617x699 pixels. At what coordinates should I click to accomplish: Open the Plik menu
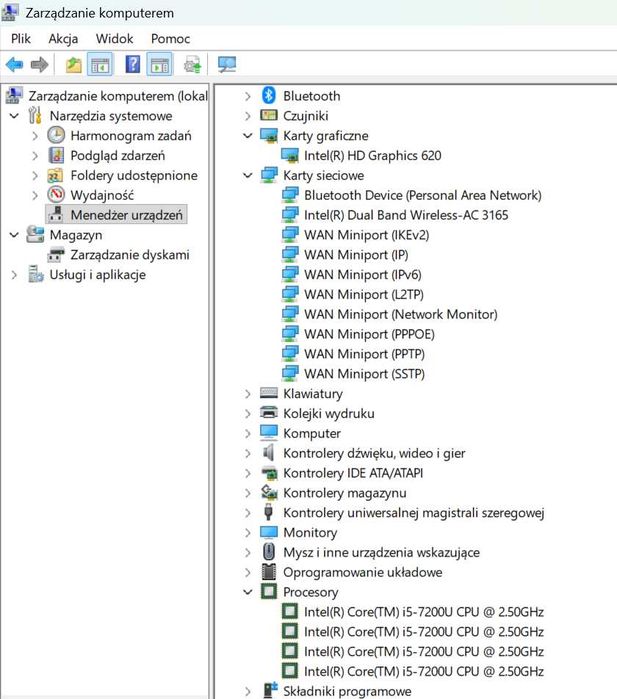[x=21, y=39]
